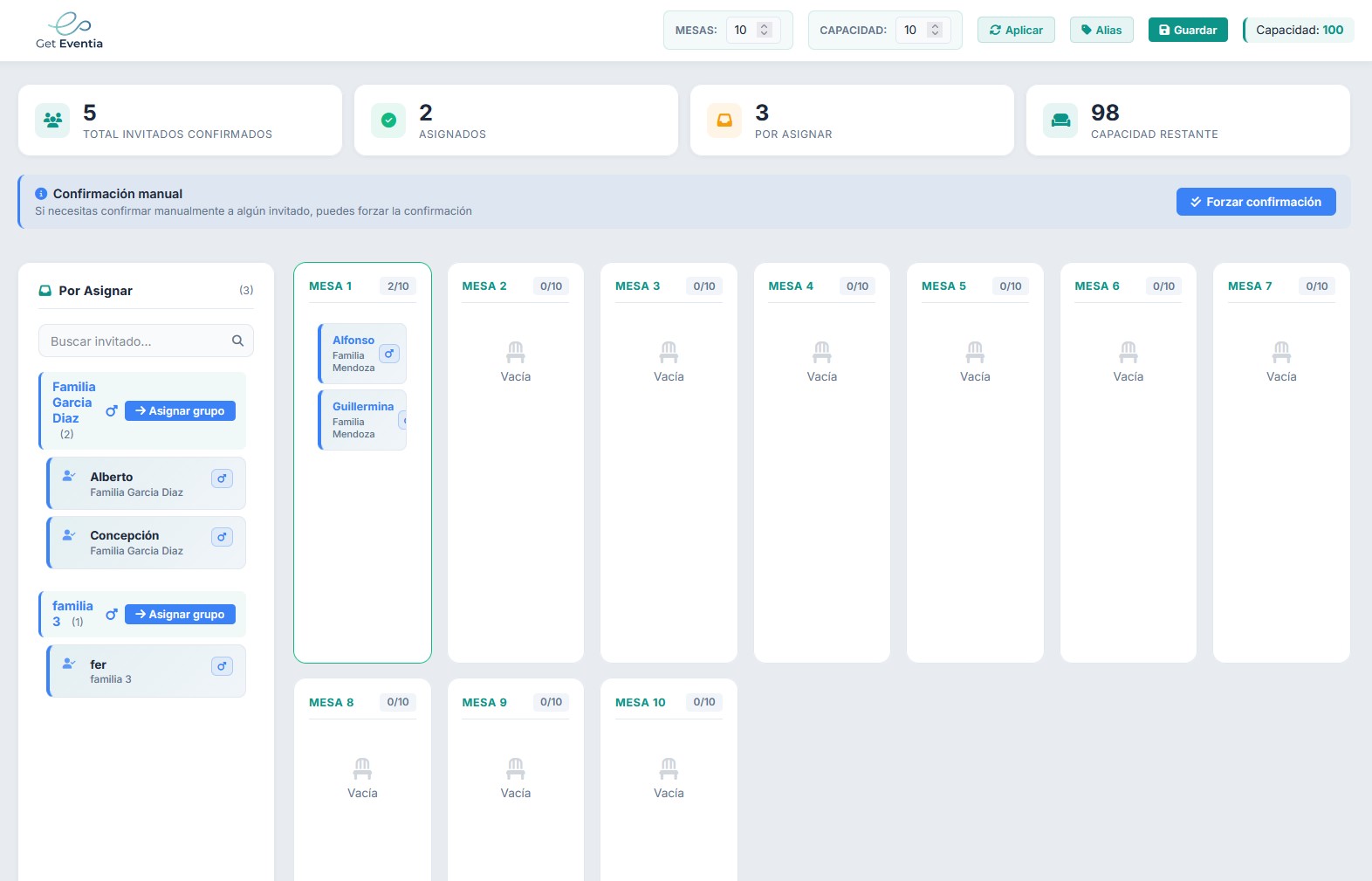
Task: Edit the MESAS number field
Action: pyautogui.click(x=753, y=30)
